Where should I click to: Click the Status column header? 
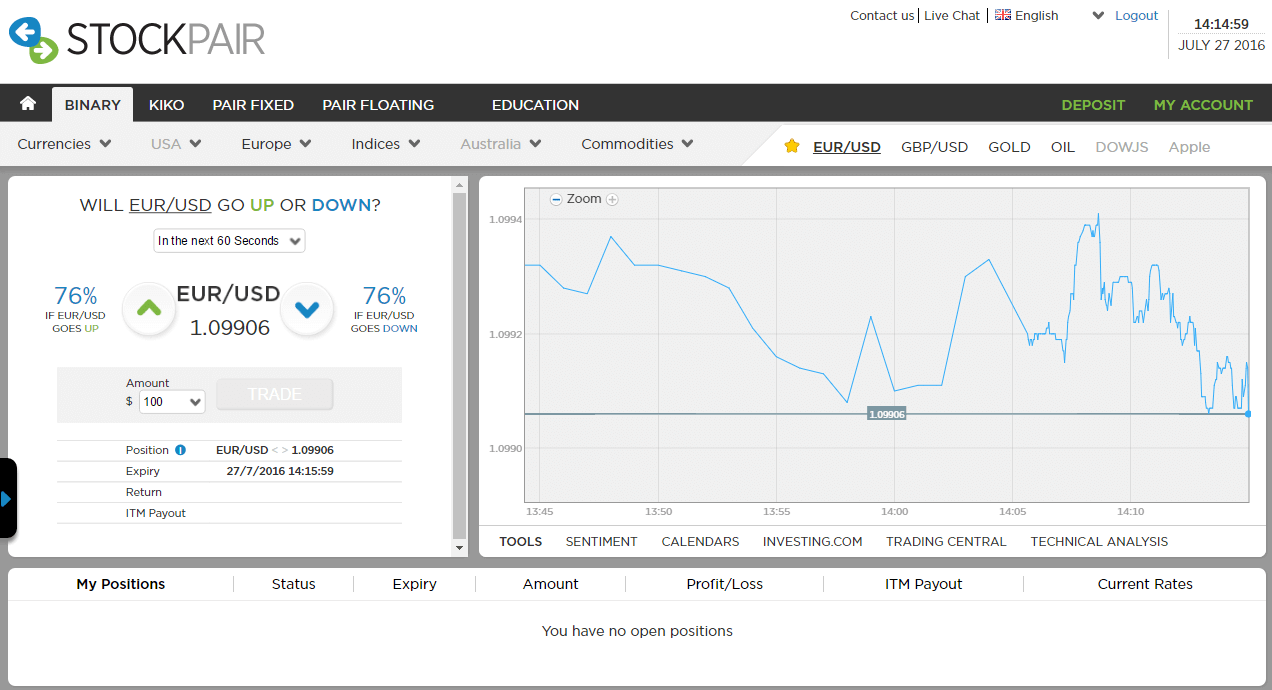[293, 584]
